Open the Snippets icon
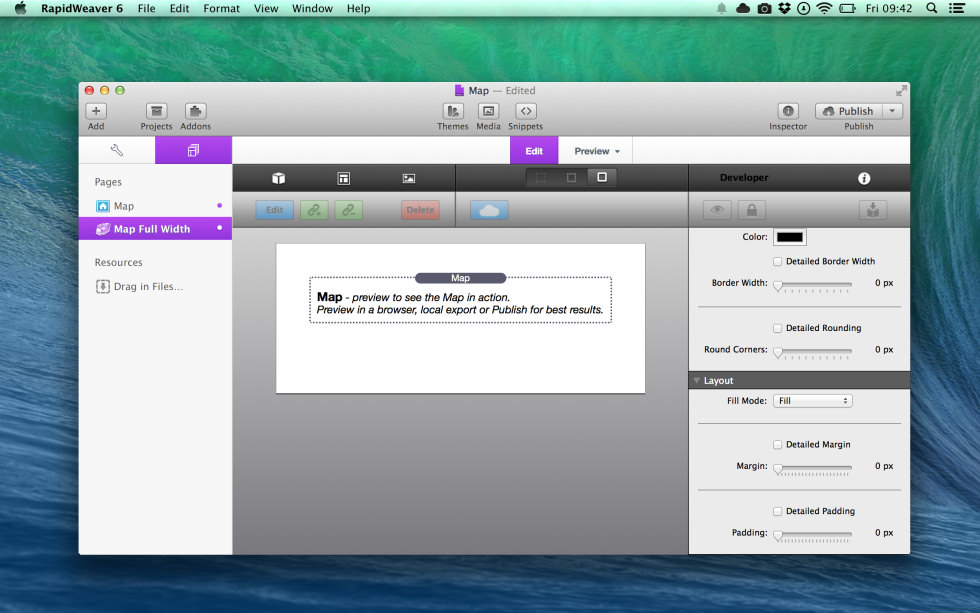The height and width of the screenshot is (613, 980). click(x=526, y=111)
